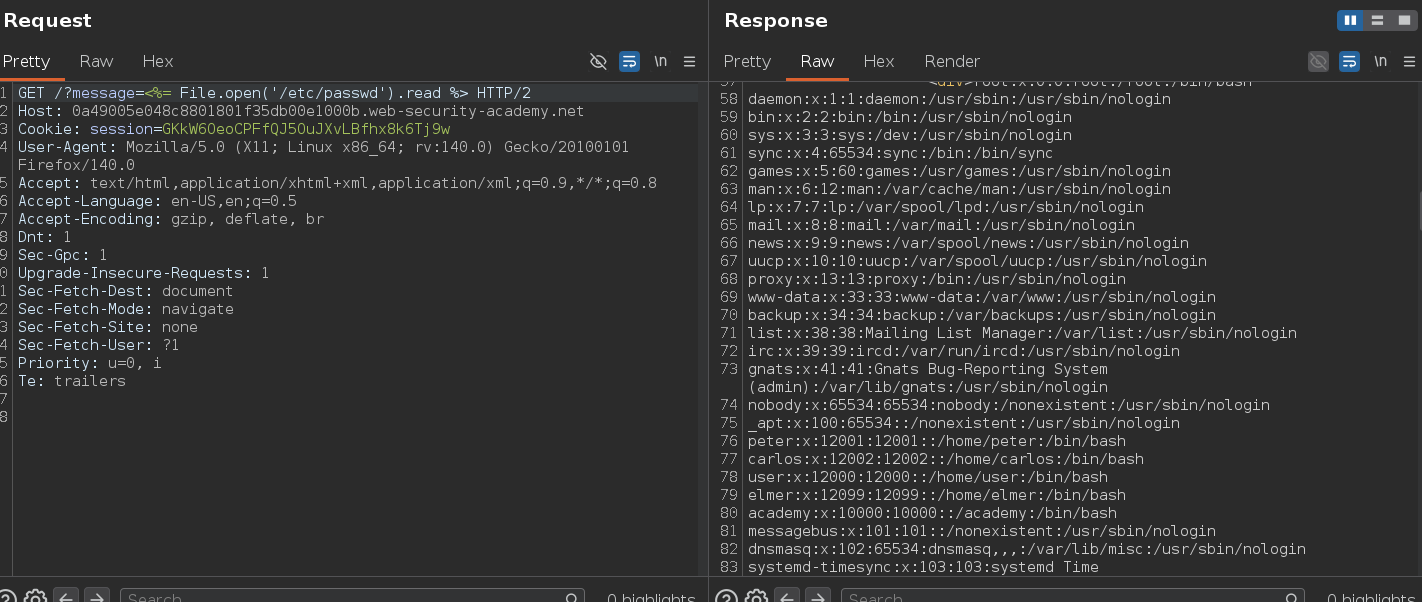Screen dimensions: 1422x602
Task: Switch to Request Raw tab
Action: (96, 62)
